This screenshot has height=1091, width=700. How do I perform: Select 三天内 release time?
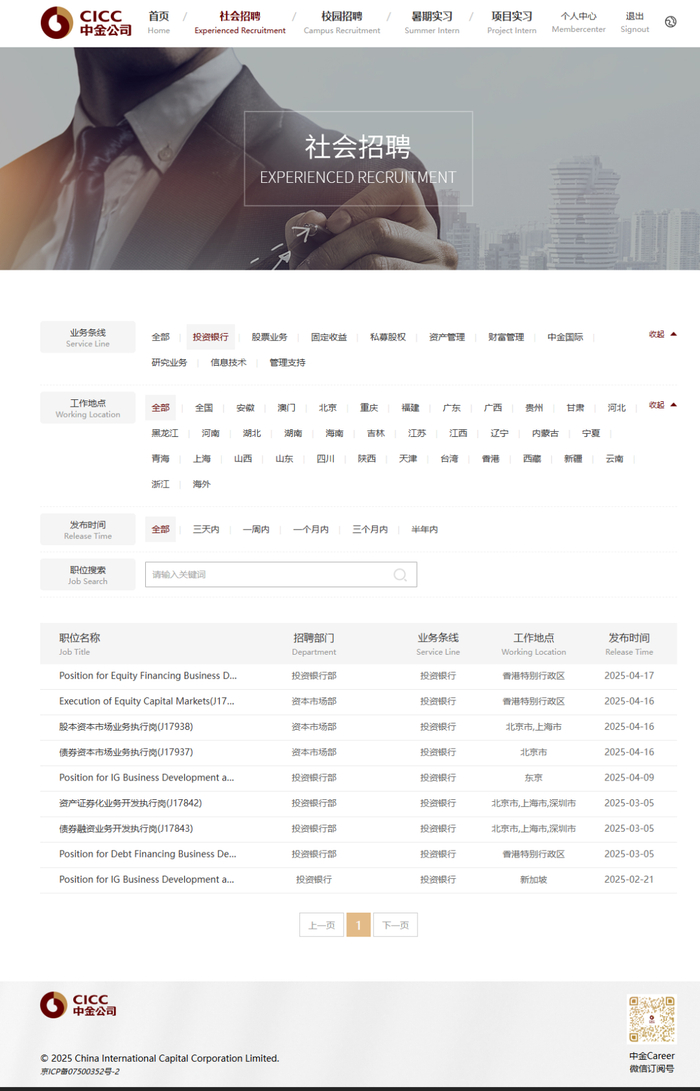[206, 529]
